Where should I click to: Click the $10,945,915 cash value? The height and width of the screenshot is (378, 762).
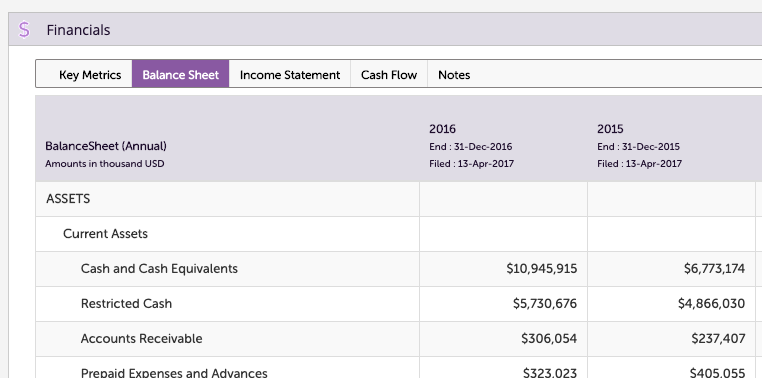pos(541,269)
